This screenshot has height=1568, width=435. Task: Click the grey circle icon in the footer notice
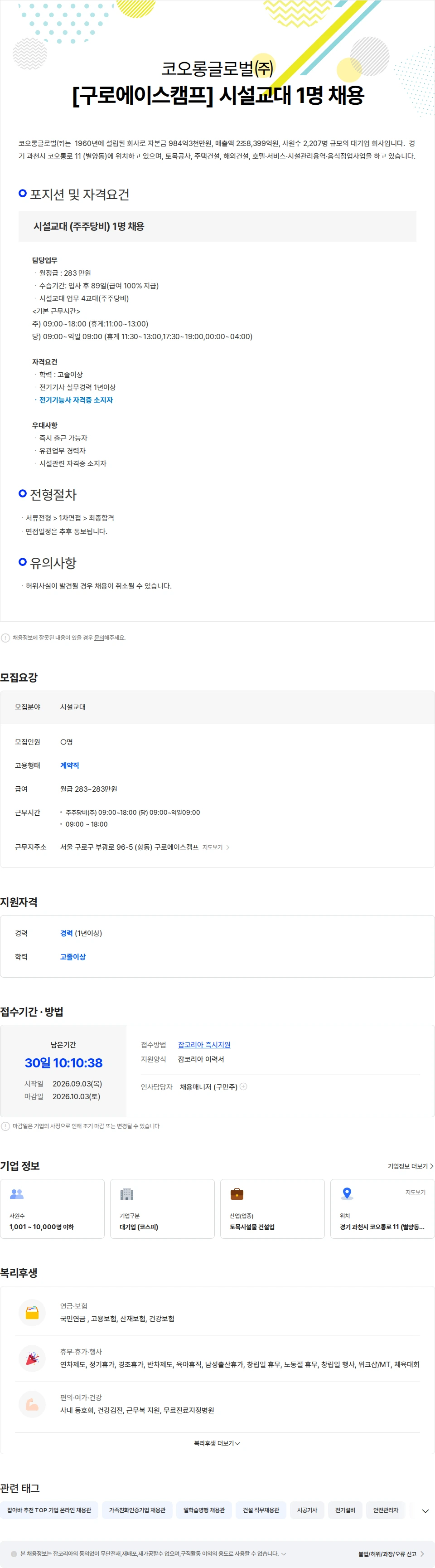(x=14, y=1554)
